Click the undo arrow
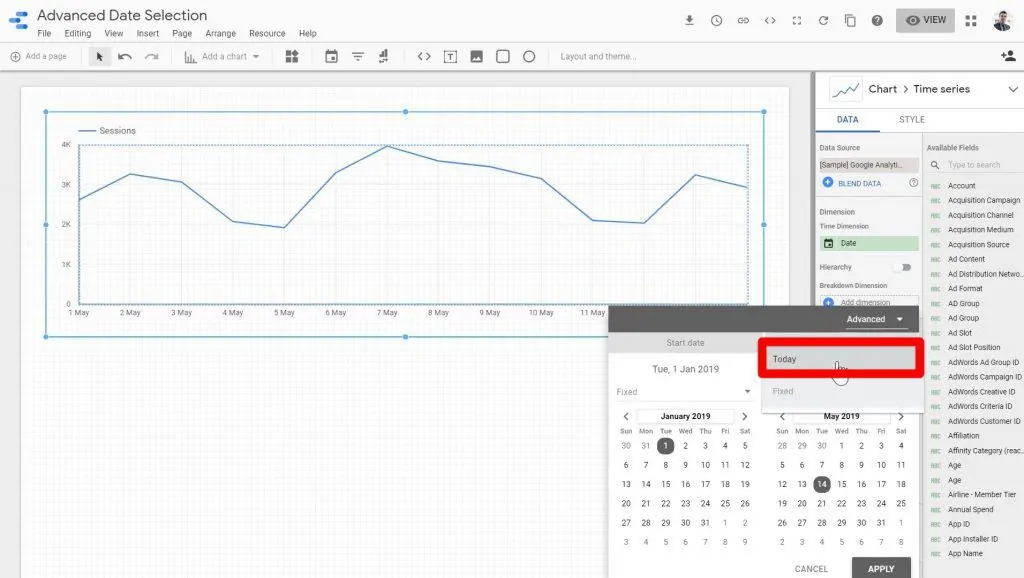Viewport: 1024px width, 578px height. [x=125, y=57]
